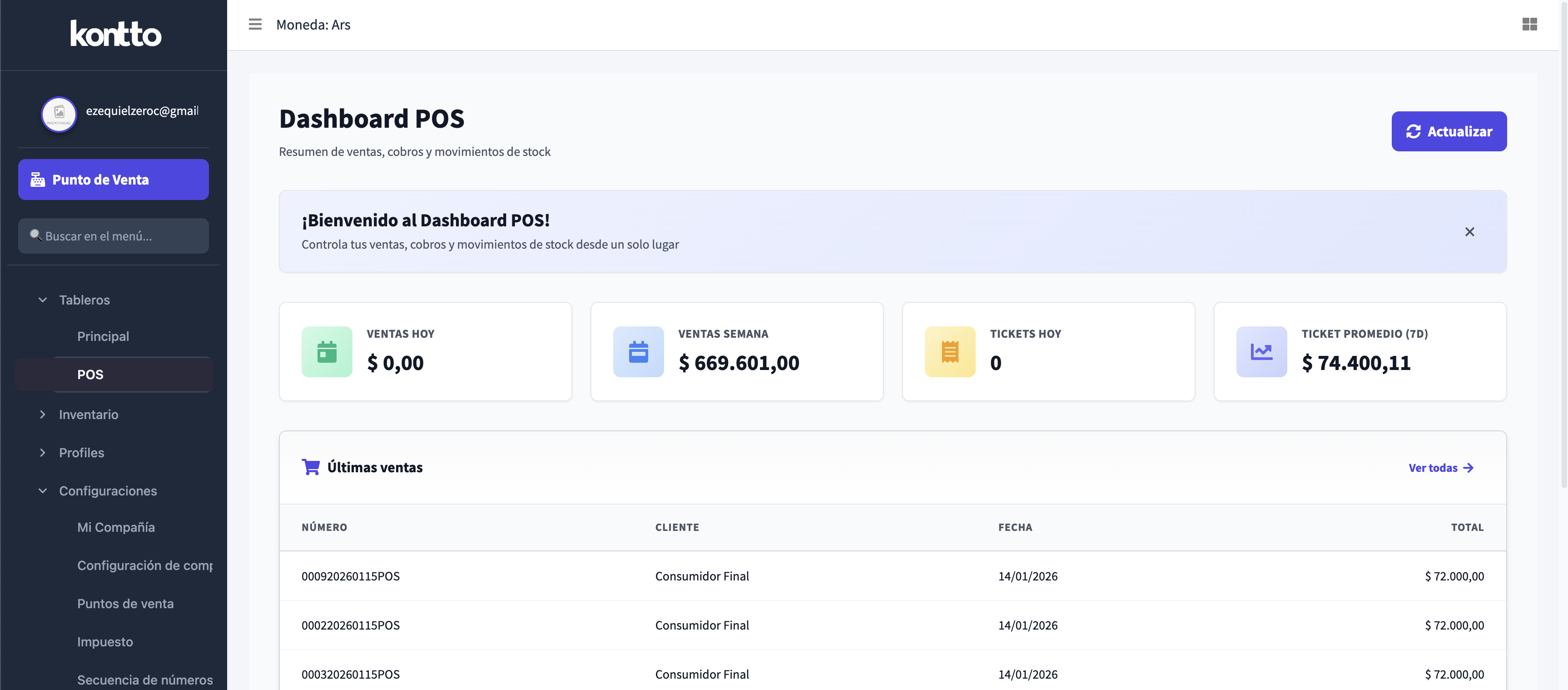Click the user avatar image
The height and width of the screenshot is (690, 1568).
click(59, 114)
